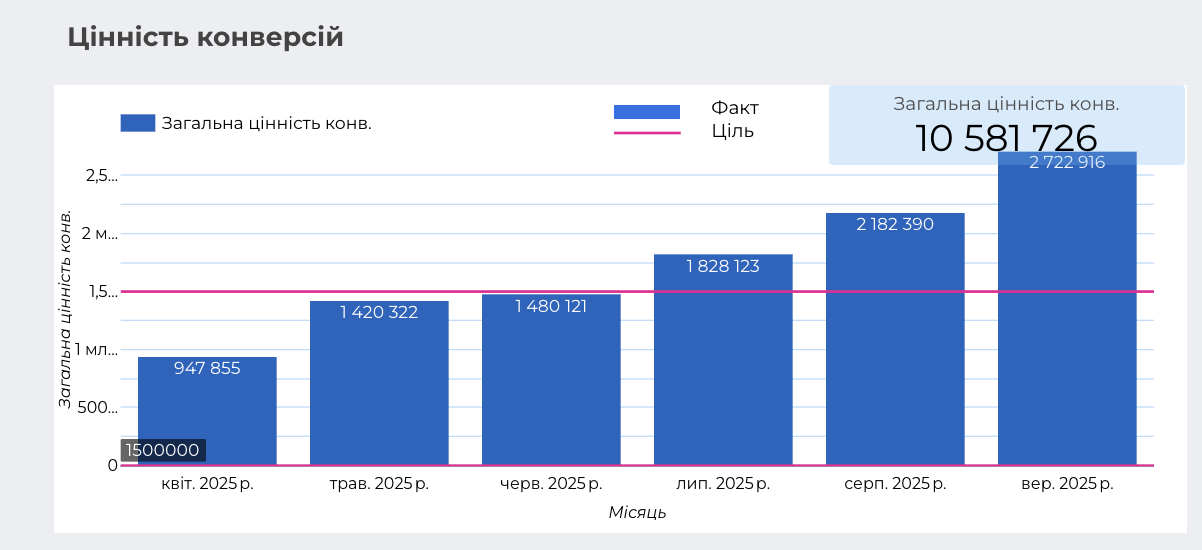The image size is (1202, 550).
Task: Select the Ціль legend label
Action: pos(732,131)
